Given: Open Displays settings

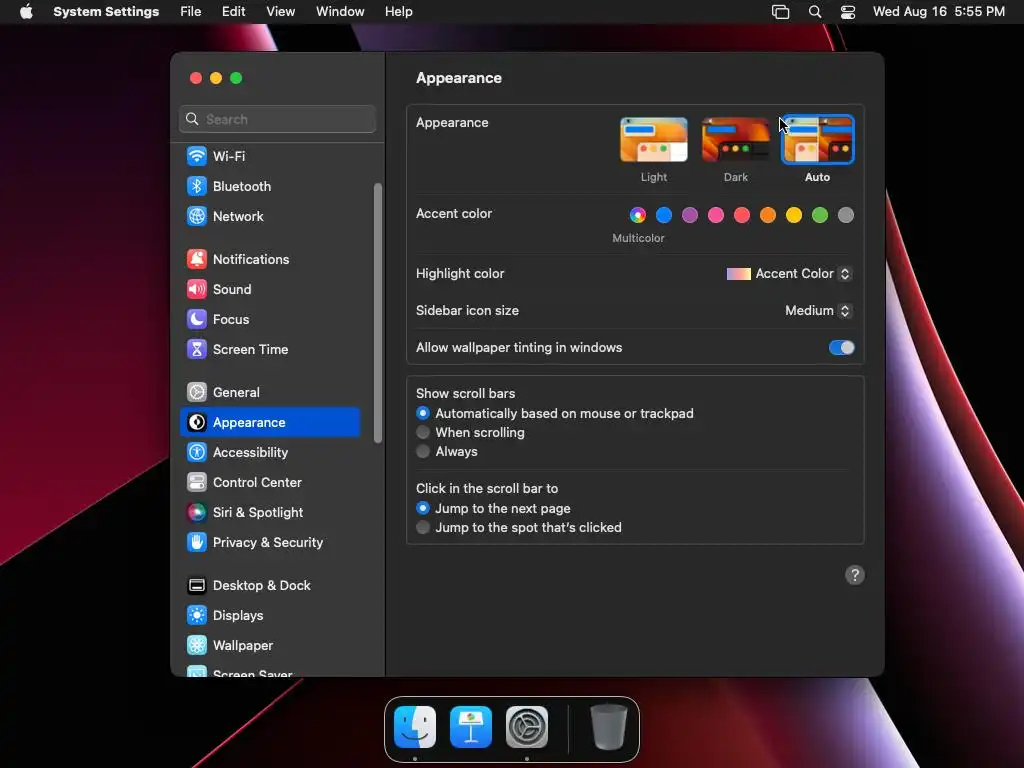Looking at the screenshot, I should [269, 616].
